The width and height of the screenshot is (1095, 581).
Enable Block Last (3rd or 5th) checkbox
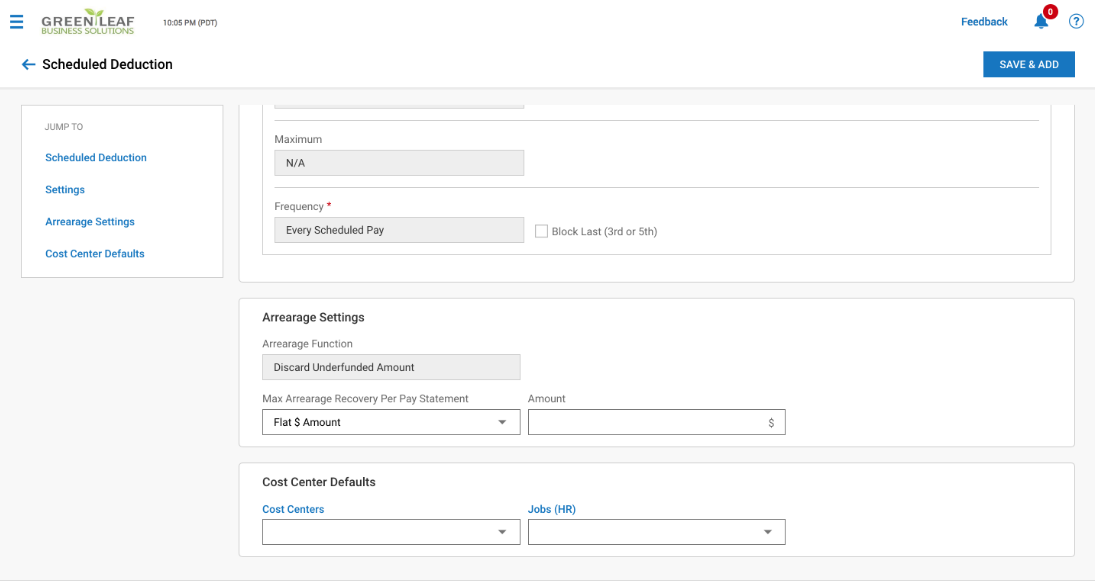click(x=542, y=231)
